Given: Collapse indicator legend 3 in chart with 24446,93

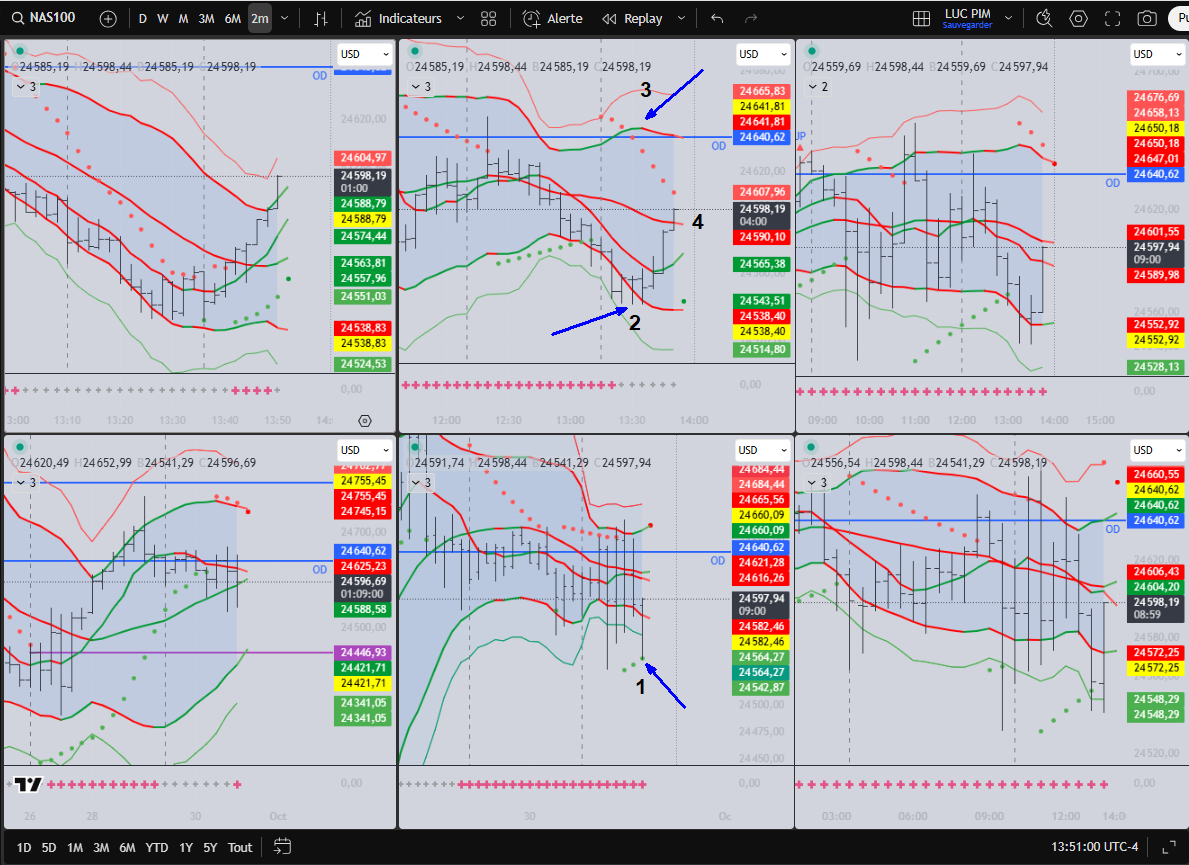Looking at the screenshot, I should tap(26, 482).
